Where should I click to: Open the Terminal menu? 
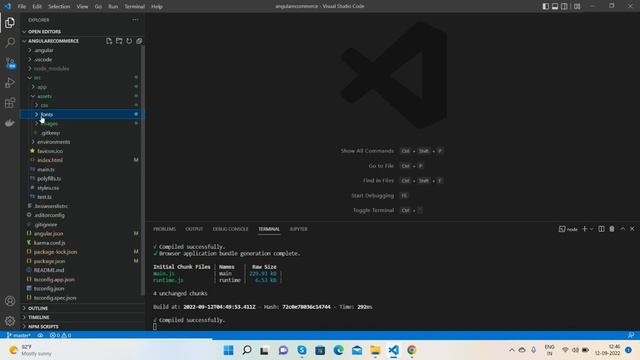(x=134, y=6)
